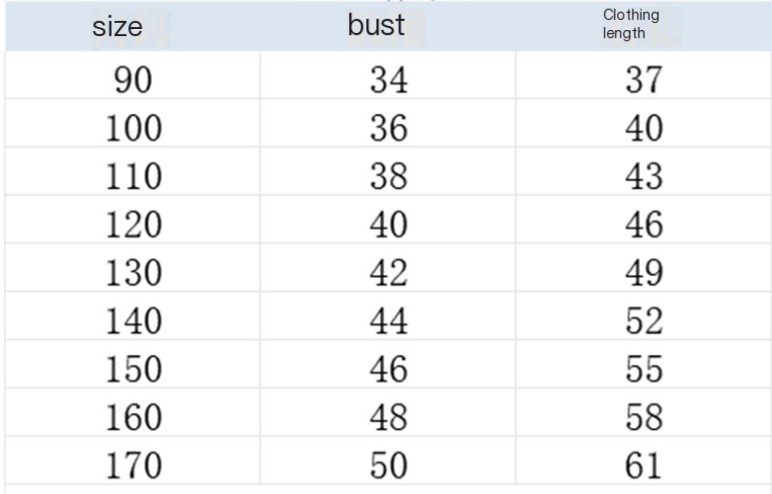The width and height of the screenshot is (772, 494).
Task: Click bust value 44
Action: tap(389, 321)
